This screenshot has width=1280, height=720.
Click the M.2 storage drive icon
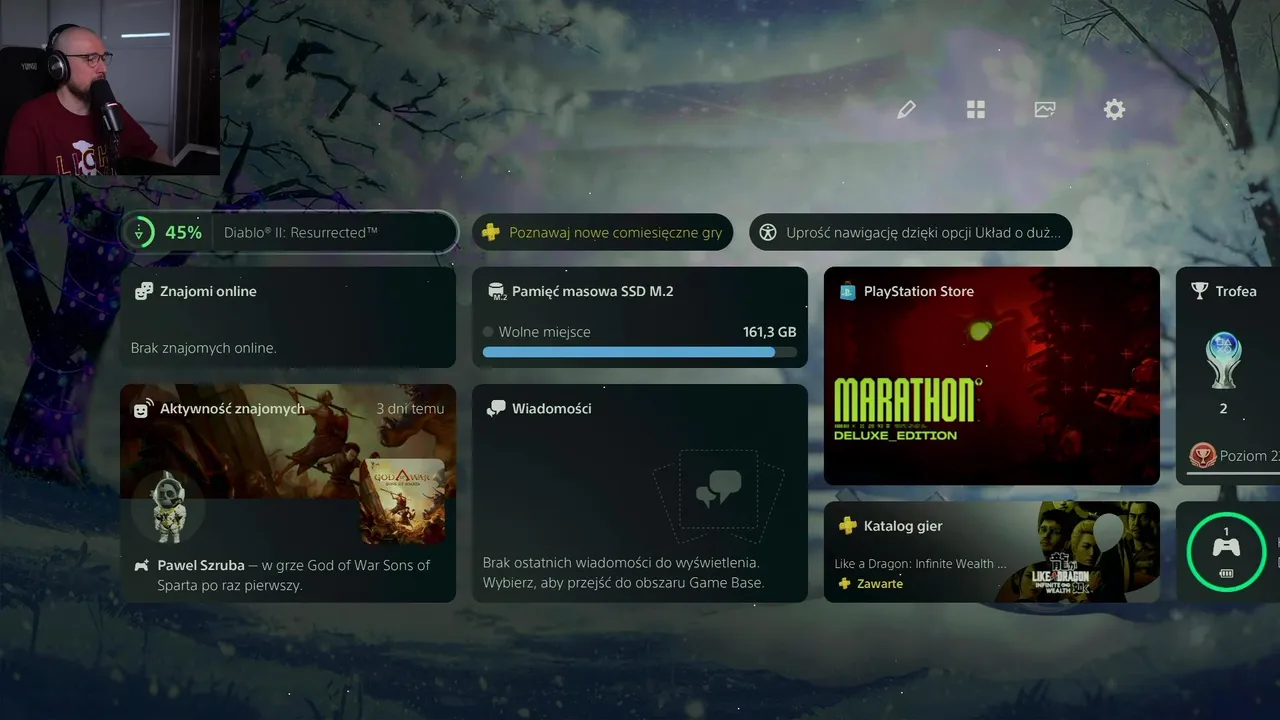496,291
